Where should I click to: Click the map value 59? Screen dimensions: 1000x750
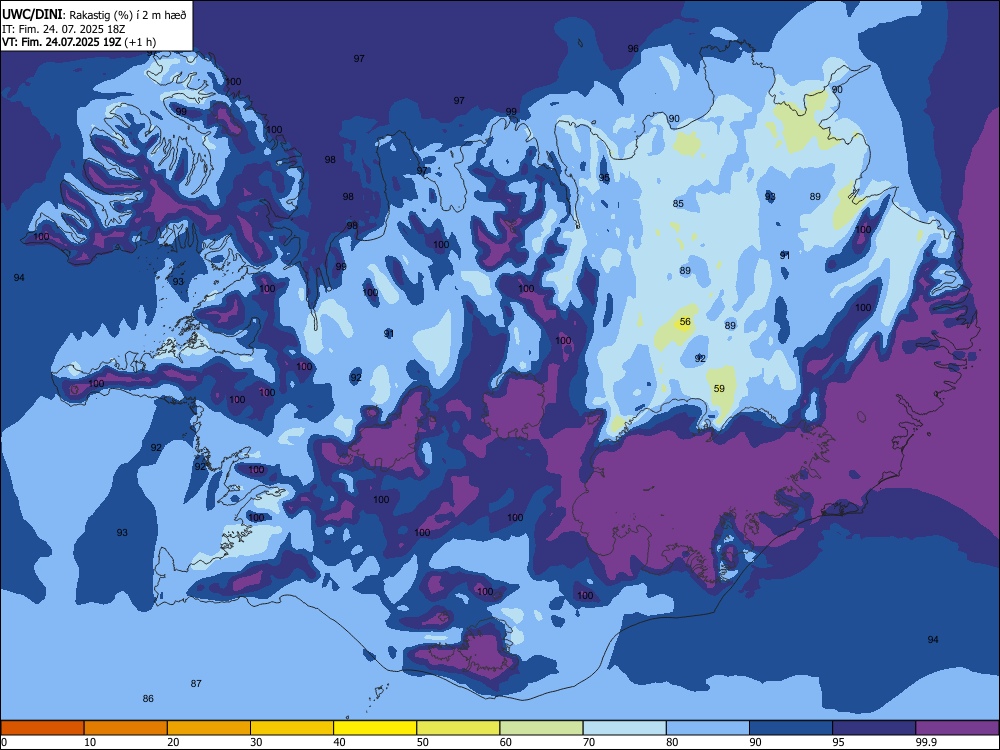pyautogui.click(x=719, y=388)
